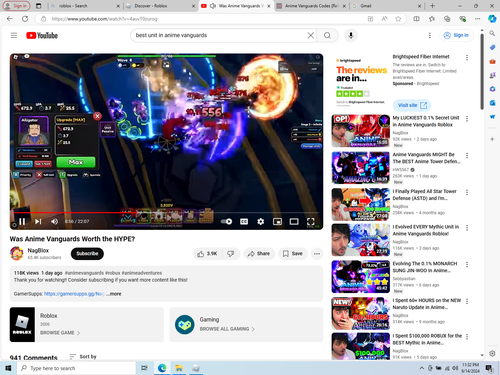Switch to Discover - Roblox tab

pyautogui.click(x=160, y=6)
